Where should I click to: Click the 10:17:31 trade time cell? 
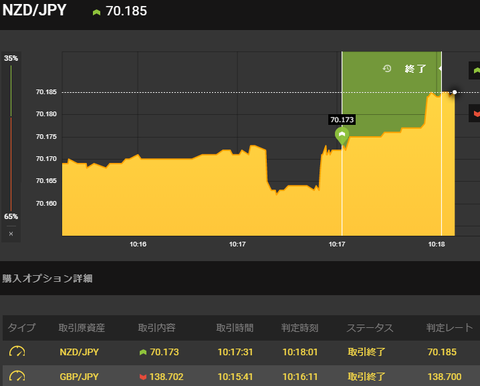235,352
